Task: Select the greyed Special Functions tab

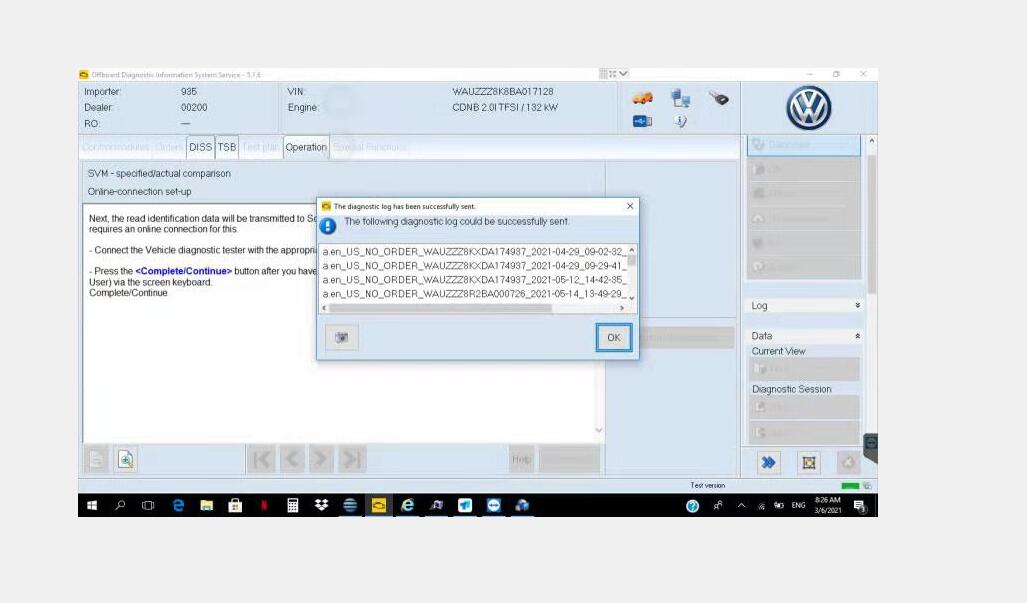Action: 369,147
